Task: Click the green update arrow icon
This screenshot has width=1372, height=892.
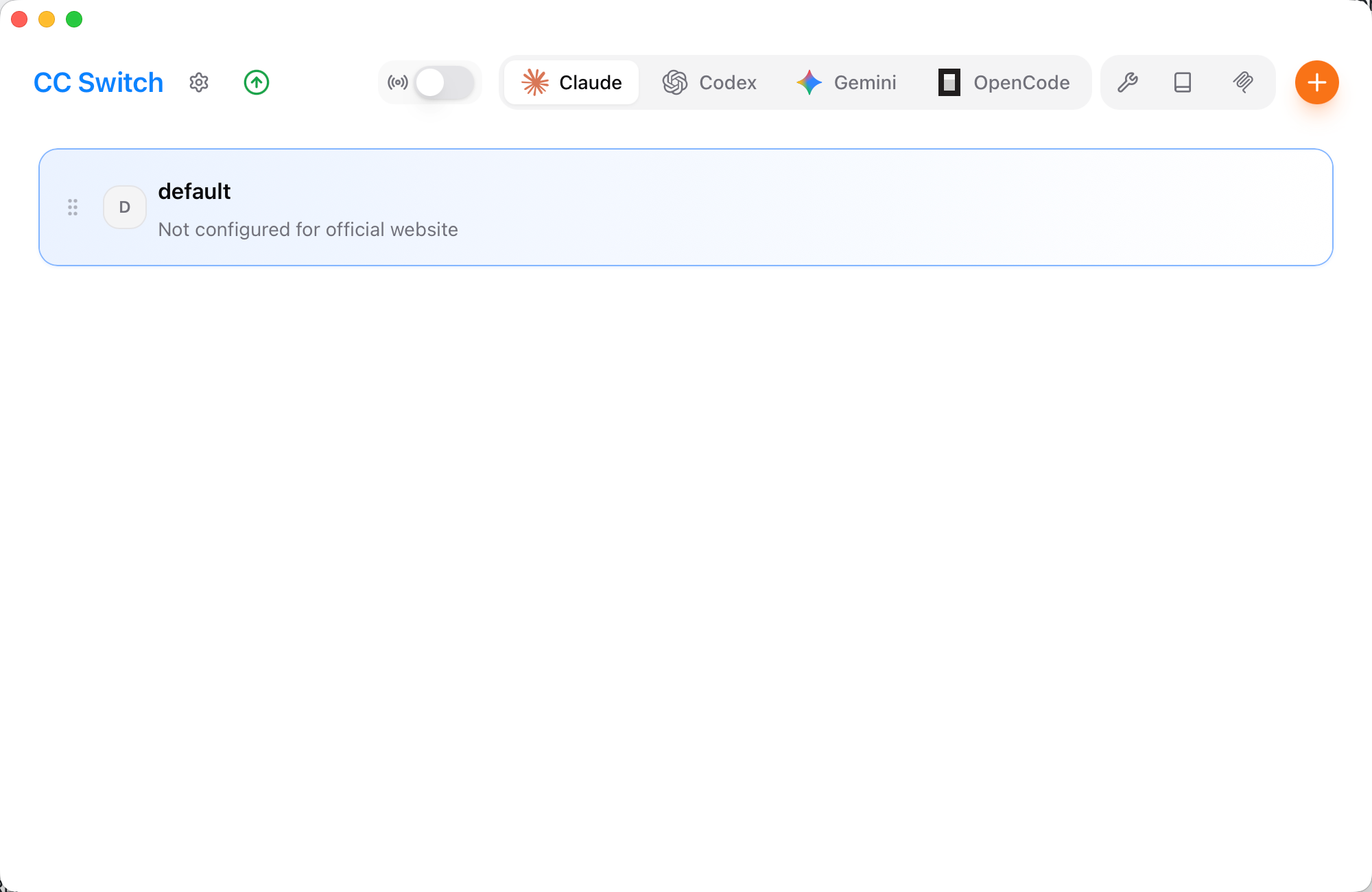Action: pyautogui.click(x=257, y=82)
